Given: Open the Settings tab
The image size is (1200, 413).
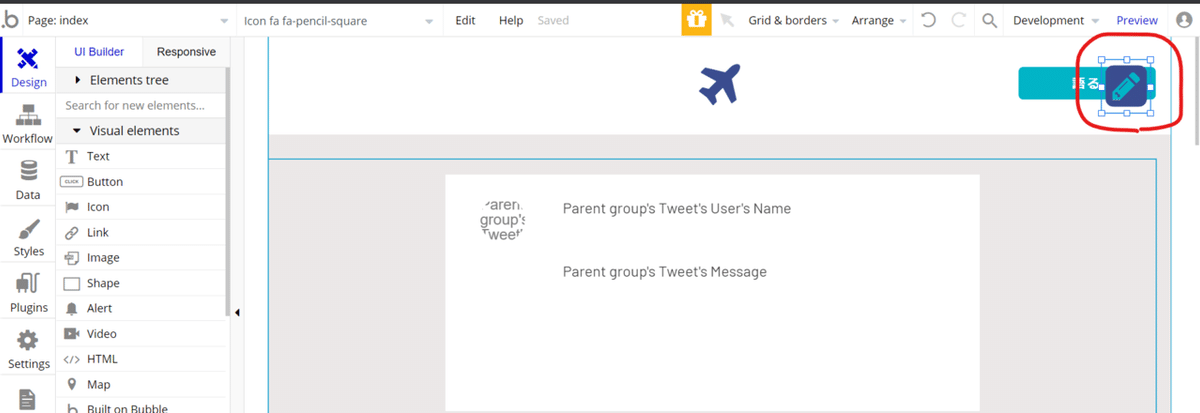Looking at the screenshot, I should [x=28, y=350].
